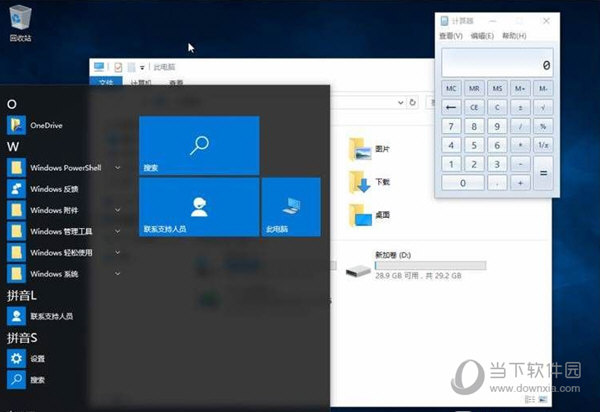Switch to details view in Explorer status bar

point(530,399)
